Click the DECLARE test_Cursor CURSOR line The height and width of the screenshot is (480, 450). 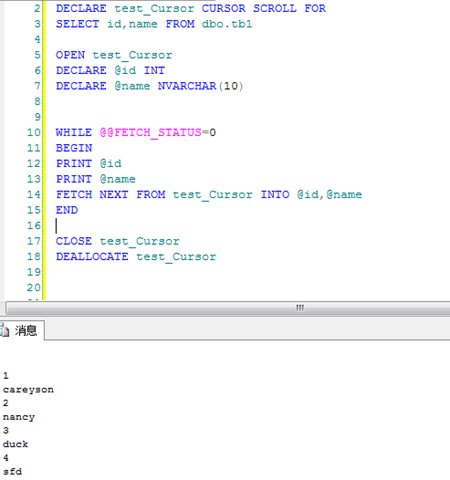pyautogui.click(x=191, y=8)
